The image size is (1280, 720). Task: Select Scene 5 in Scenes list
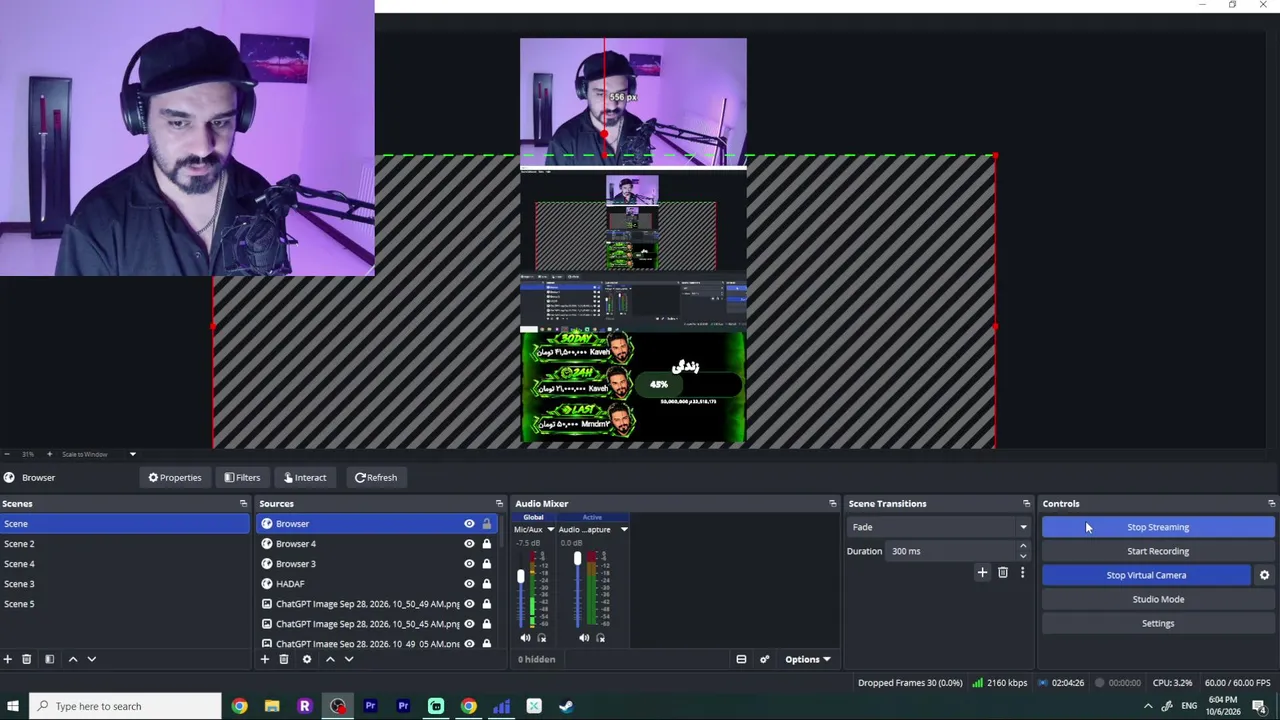(x=124, y=604)
